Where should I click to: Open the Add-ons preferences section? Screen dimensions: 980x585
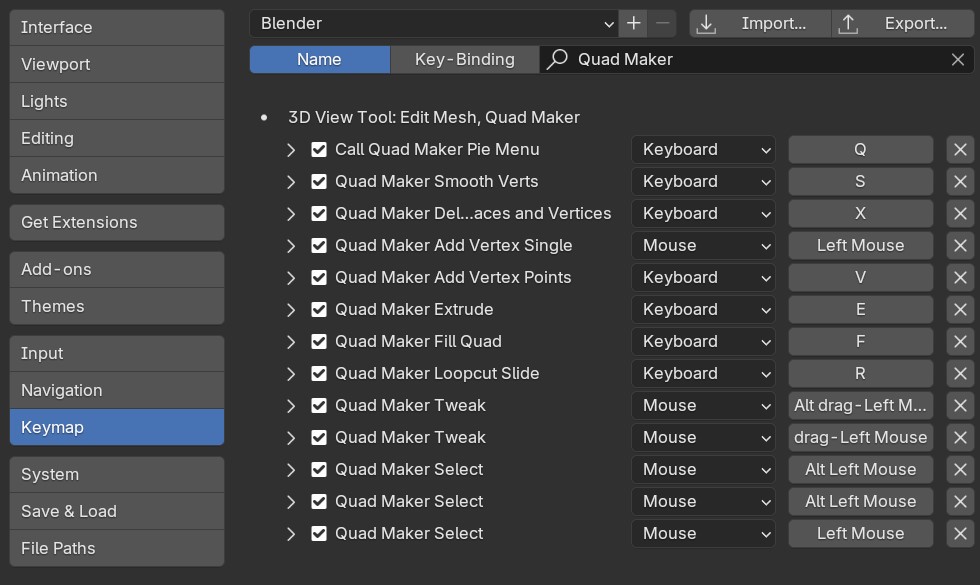coord(117,269)
